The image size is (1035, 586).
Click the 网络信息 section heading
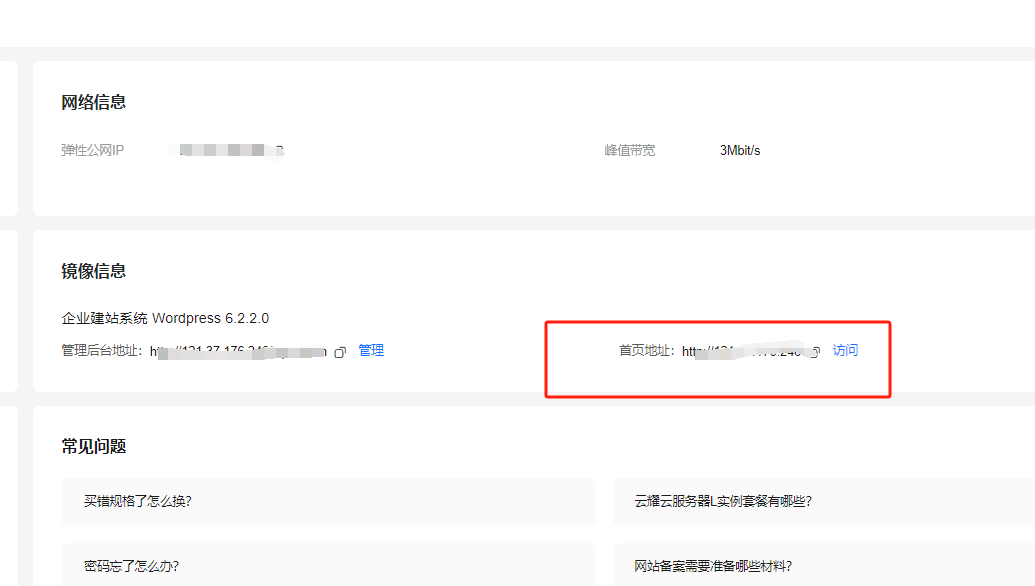coord(94,103)
